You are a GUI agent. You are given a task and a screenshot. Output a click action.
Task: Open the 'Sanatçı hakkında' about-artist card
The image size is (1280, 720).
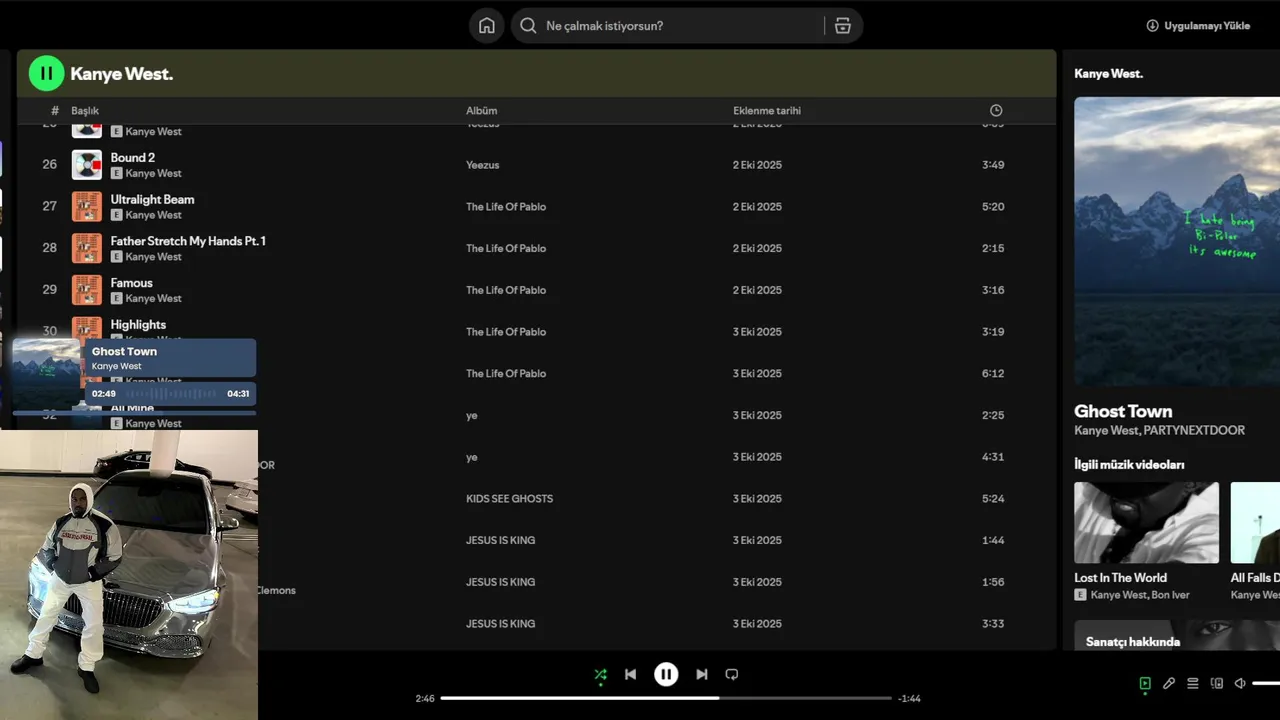pos(1177,635)
